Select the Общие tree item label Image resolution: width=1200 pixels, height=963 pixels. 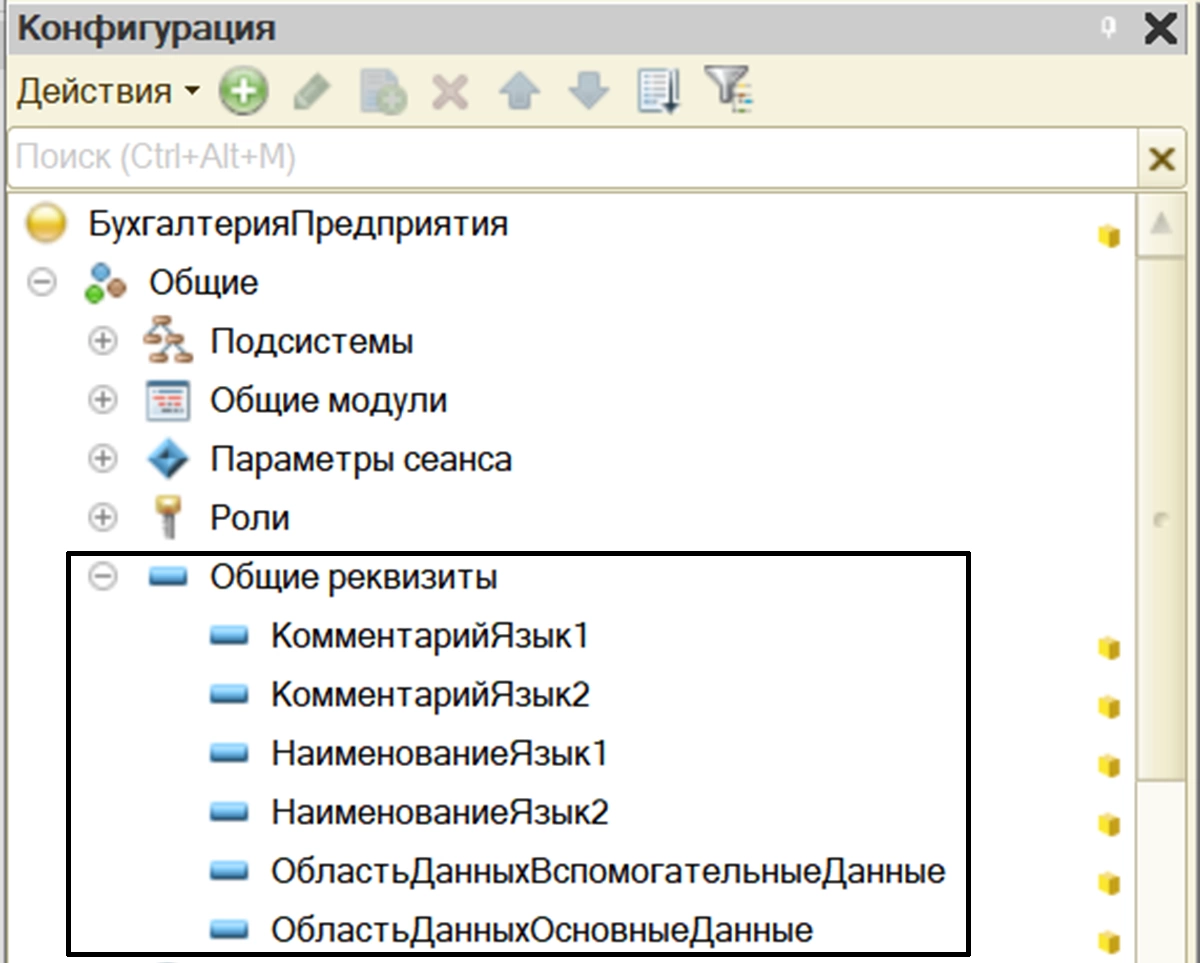[x=203, y=283]
